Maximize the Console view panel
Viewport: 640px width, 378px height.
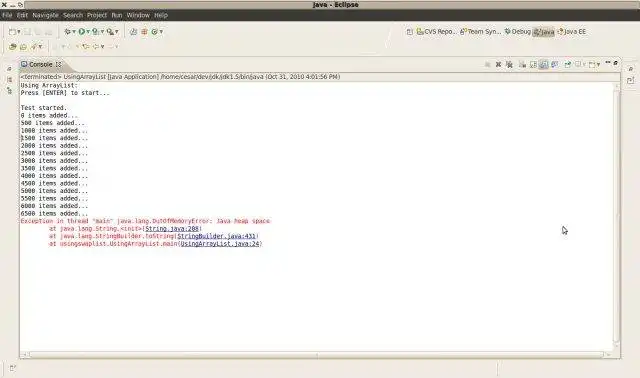[616, 63]
